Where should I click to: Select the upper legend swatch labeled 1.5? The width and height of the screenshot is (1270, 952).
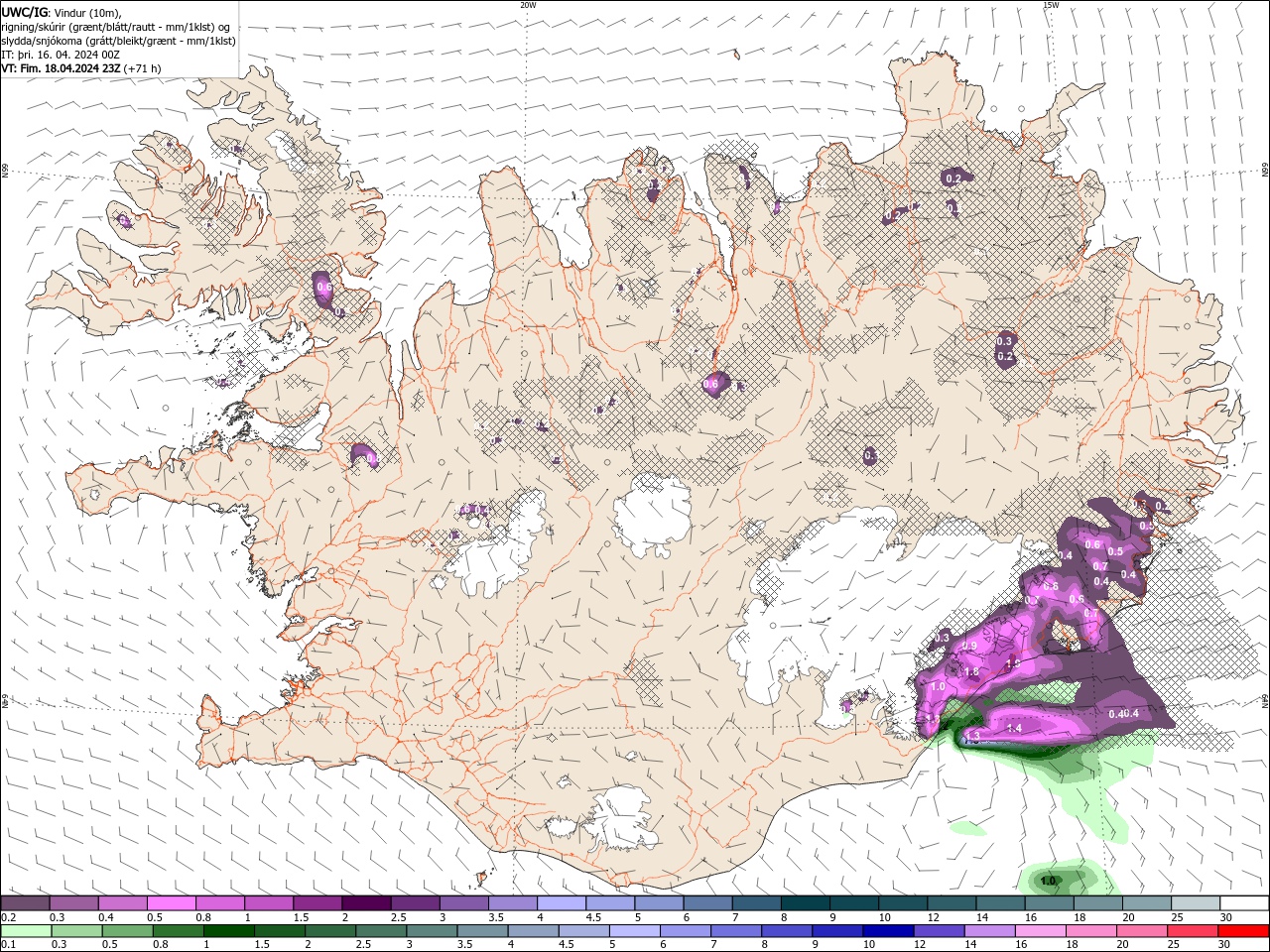click(x=317, y=903)
